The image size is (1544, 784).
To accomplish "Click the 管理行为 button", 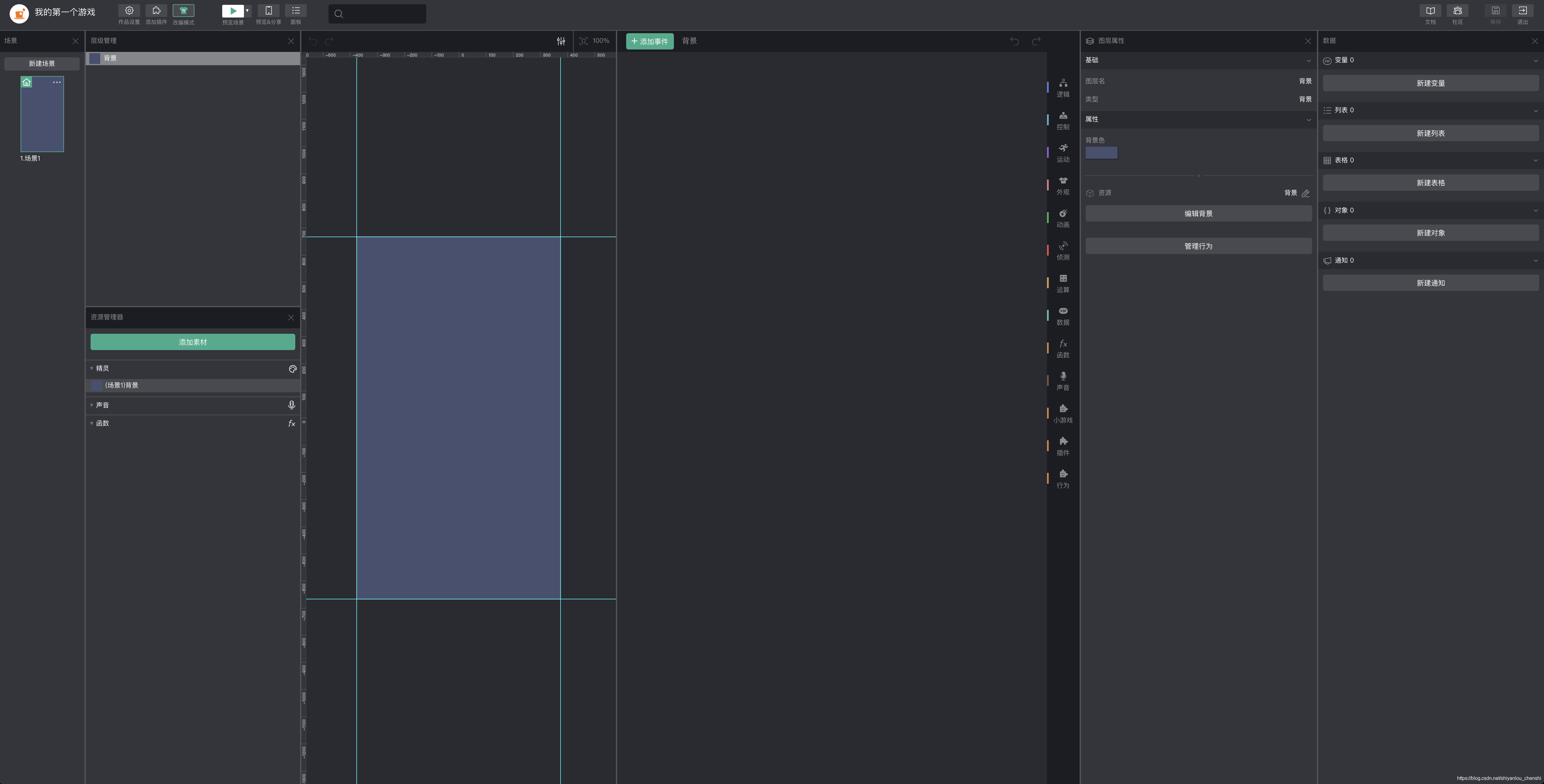I will click(x=1198, y=246).
